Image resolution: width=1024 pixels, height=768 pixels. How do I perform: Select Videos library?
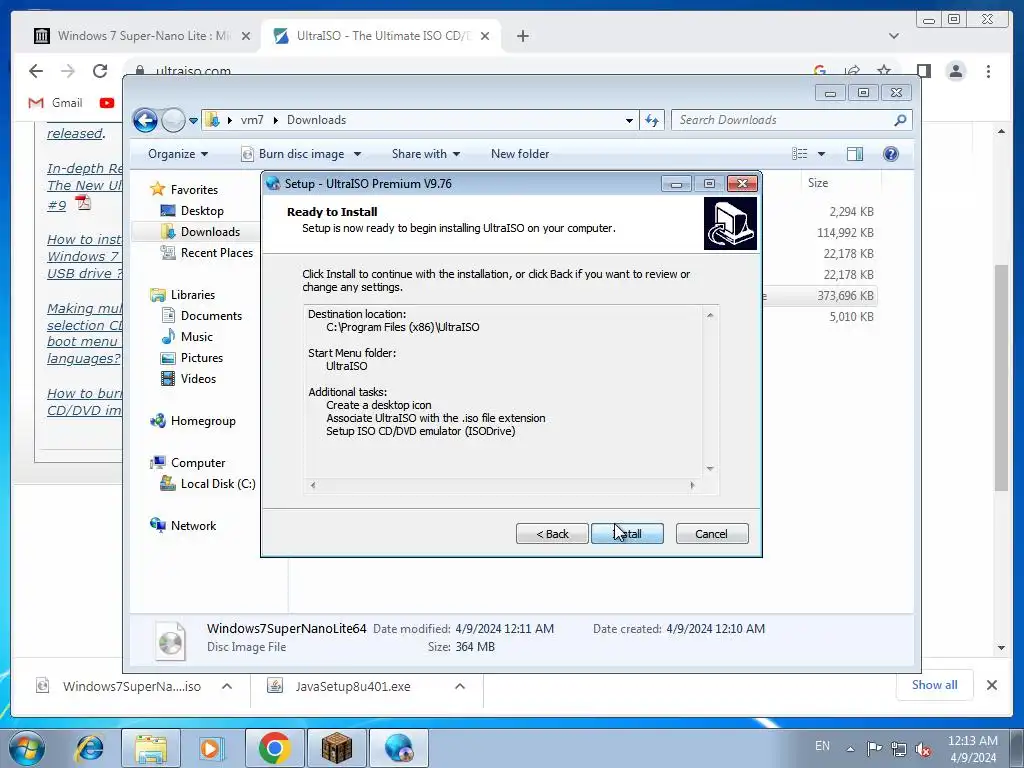(198, 378)
